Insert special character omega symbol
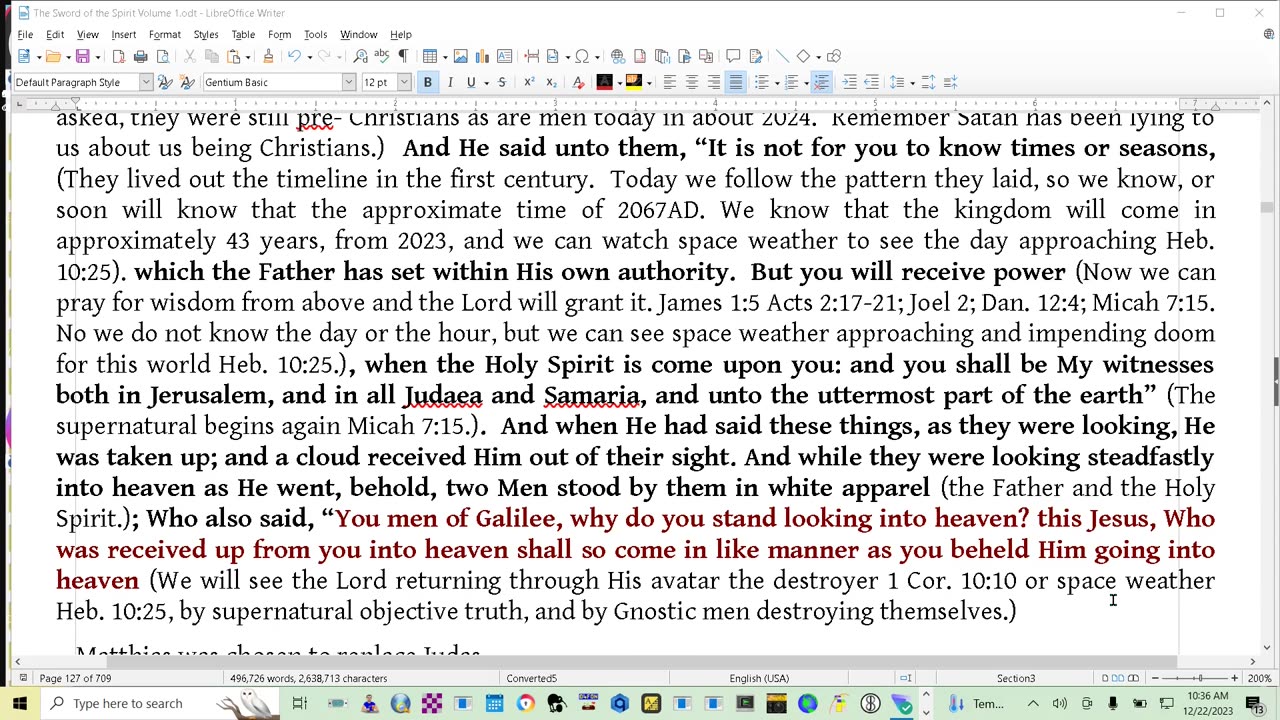This screenshot has width=1280, height=720. [581, 56]
